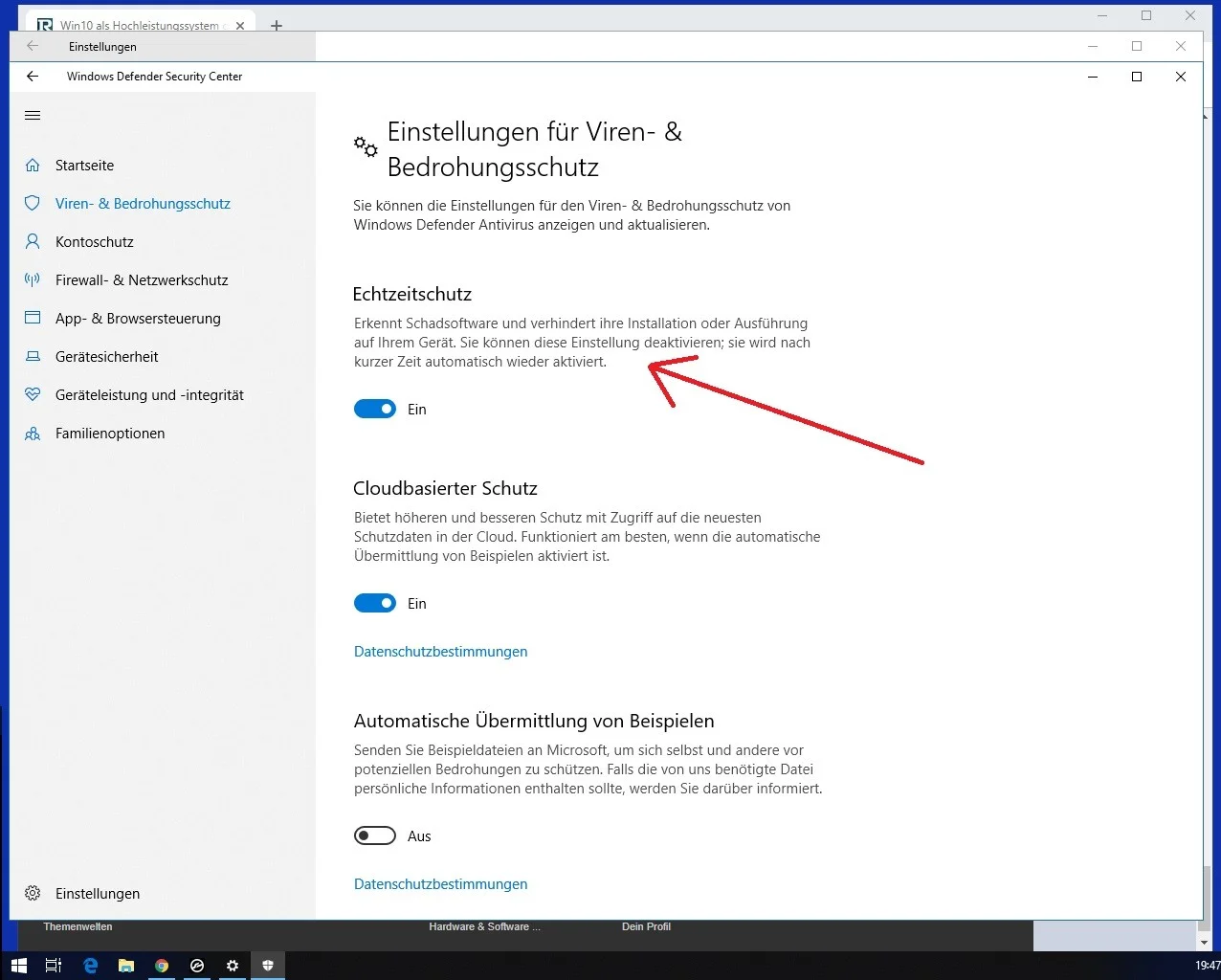This screenshot has height=980, width=1221.
Task: Click Themenwelten in the browser page behind
Action: click(x=78, y=926)
